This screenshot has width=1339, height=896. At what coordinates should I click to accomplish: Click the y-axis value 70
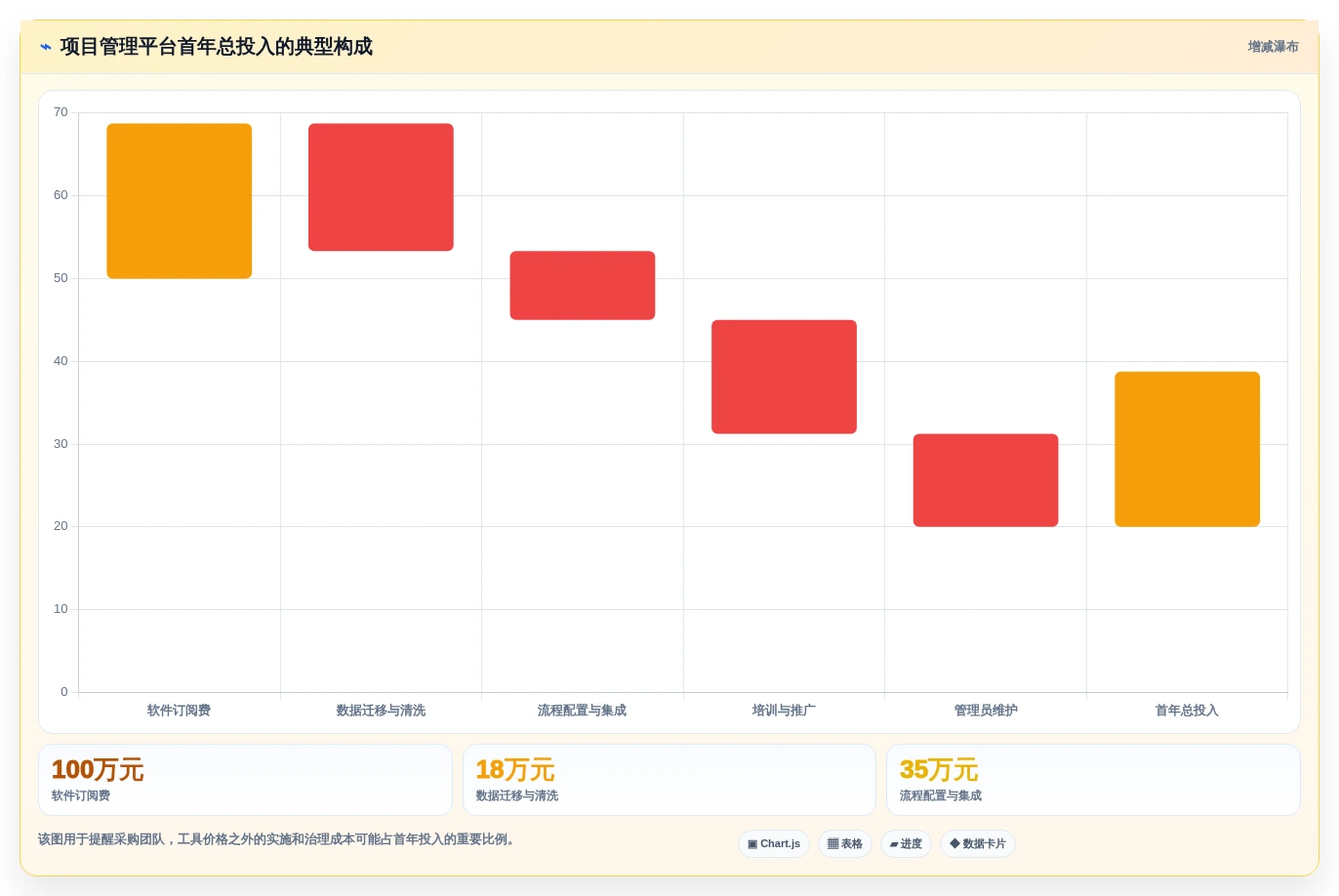tap(61, 112)
